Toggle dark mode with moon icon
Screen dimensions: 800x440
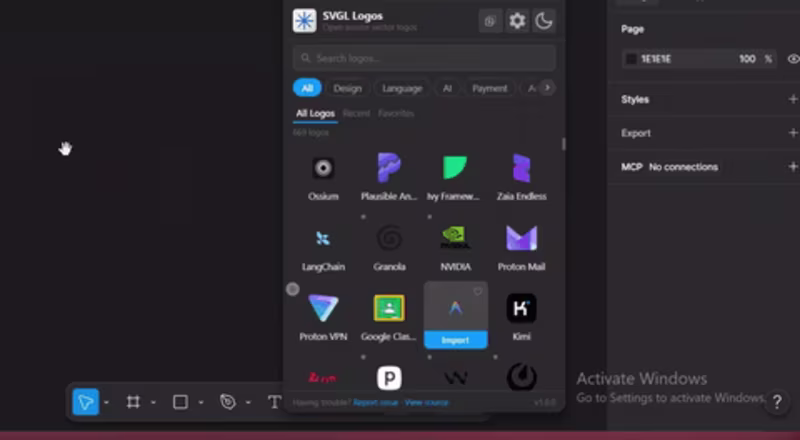click(x=544, y=21)
